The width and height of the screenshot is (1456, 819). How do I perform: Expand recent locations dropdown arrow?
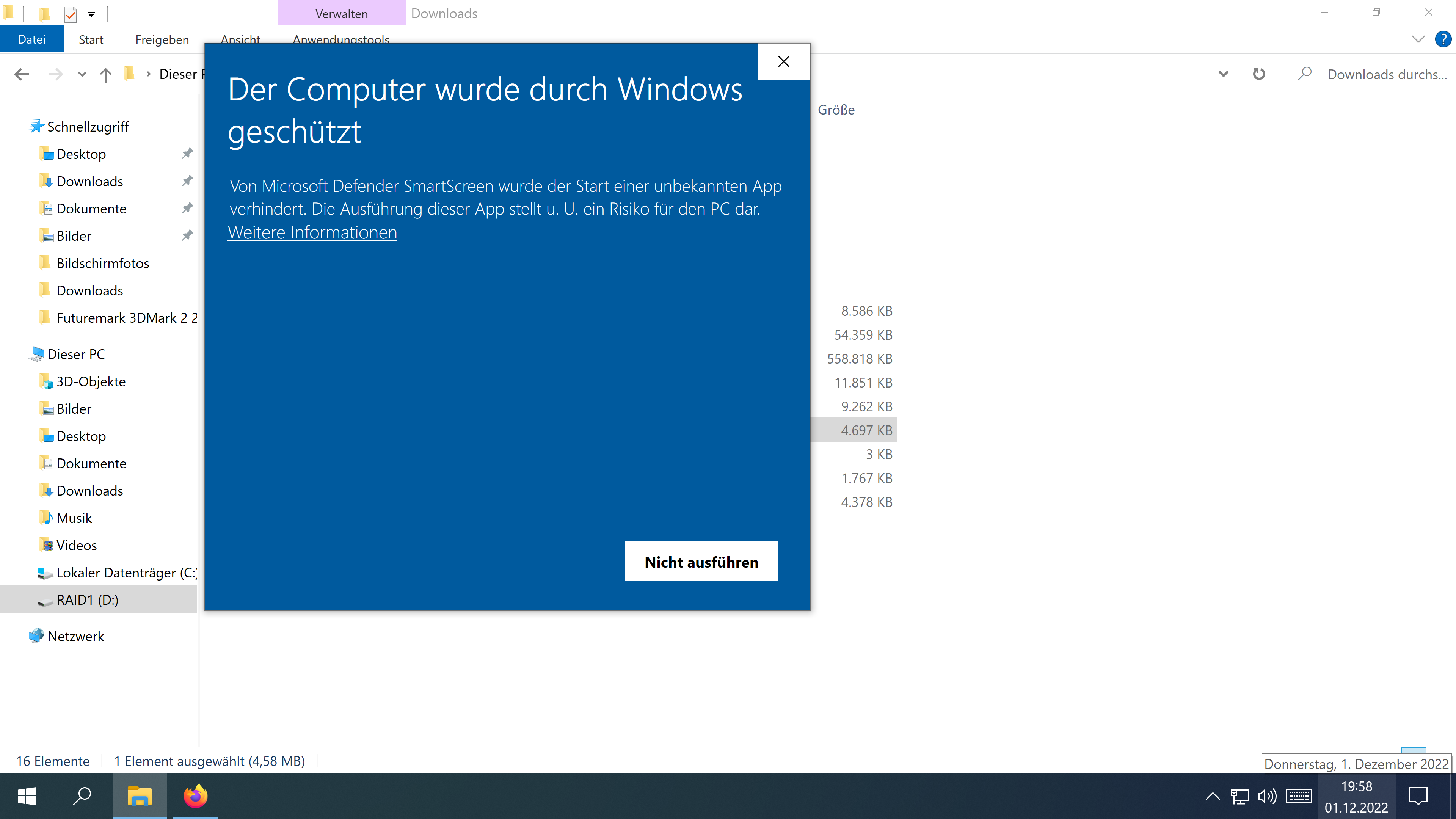[x=82, y=74]
